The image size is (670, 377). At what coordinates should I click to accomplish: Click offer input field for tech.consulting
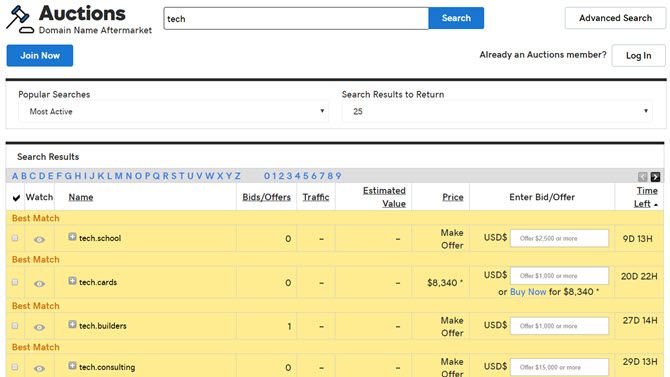tap(559, 367)
